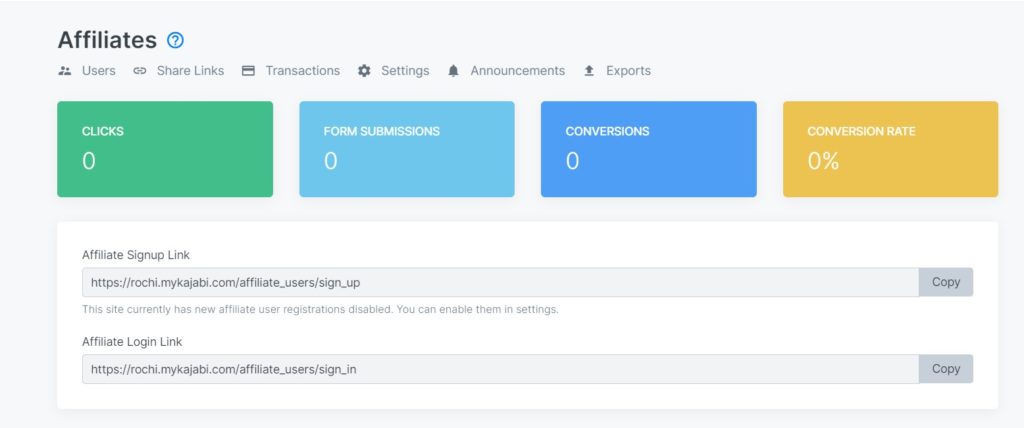Viewport: 1024px width, 428px height.
Task: Click the Users people icon
Action: tap(65, 71)
